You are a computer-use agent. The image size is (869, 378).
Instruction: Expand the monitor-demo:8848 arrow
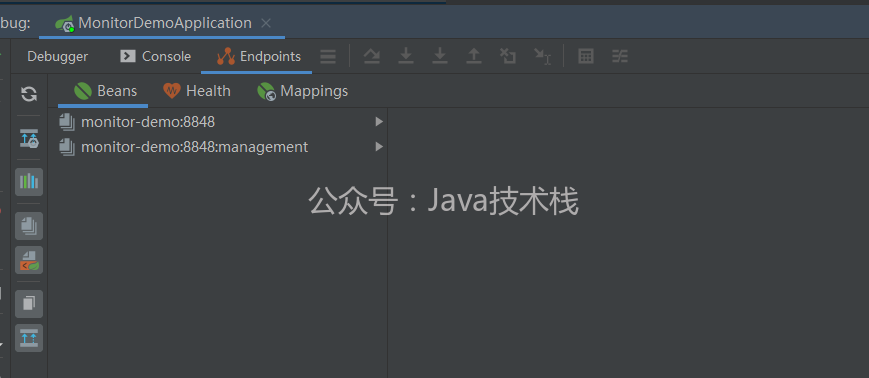pos(379,121)
